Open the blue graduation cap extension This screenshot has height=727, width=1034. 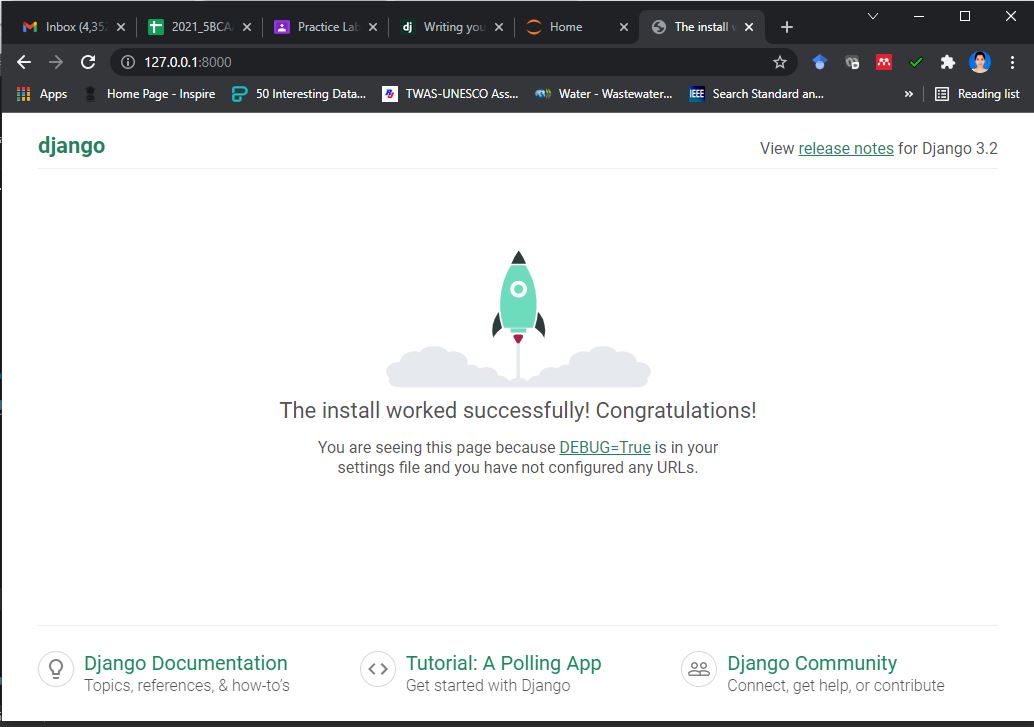(x=819, y=62)
